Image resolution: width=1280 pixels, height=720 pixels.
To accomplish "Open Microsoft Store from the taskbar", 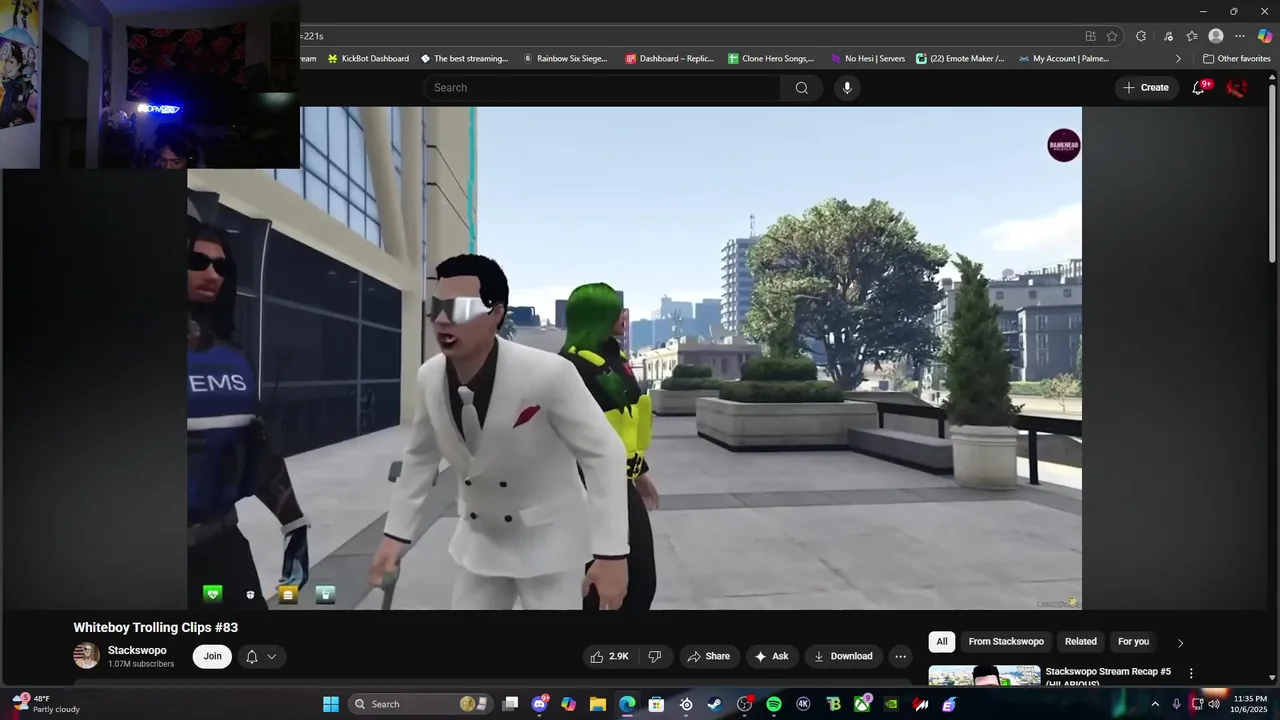I will tap(656, 704).
